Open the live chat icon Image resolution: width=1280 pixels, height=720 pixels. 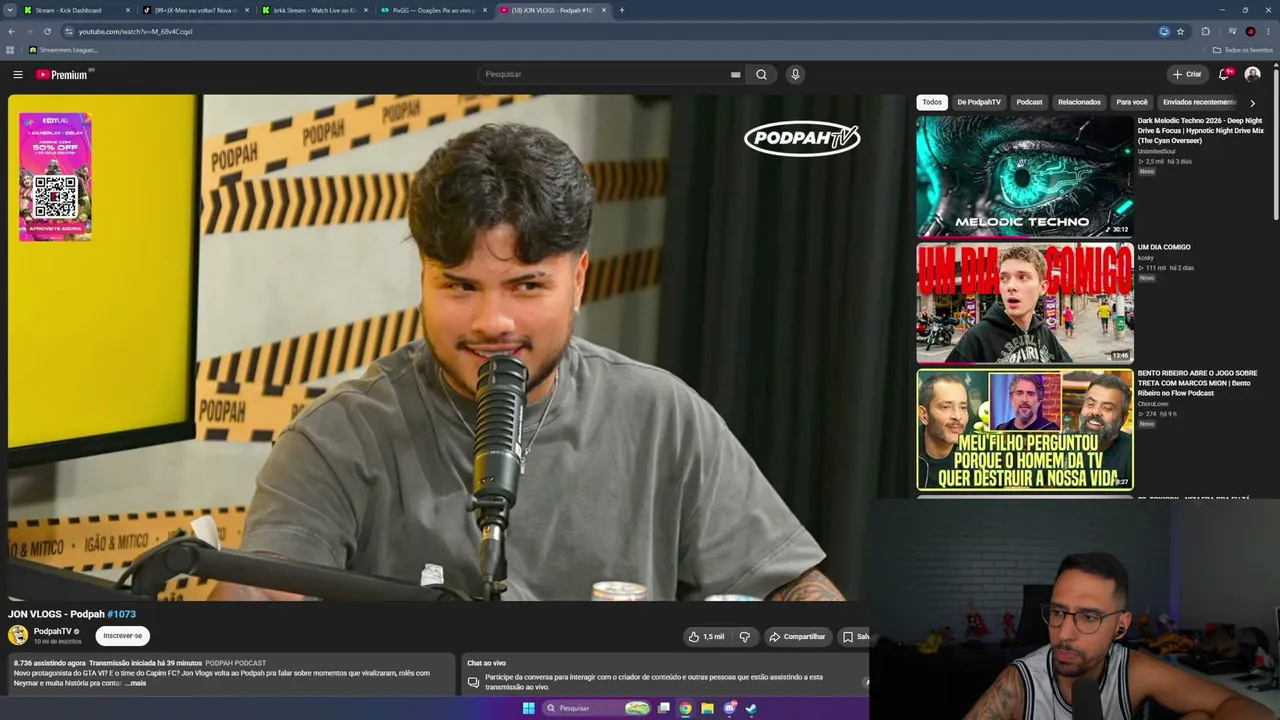(473, 683)
